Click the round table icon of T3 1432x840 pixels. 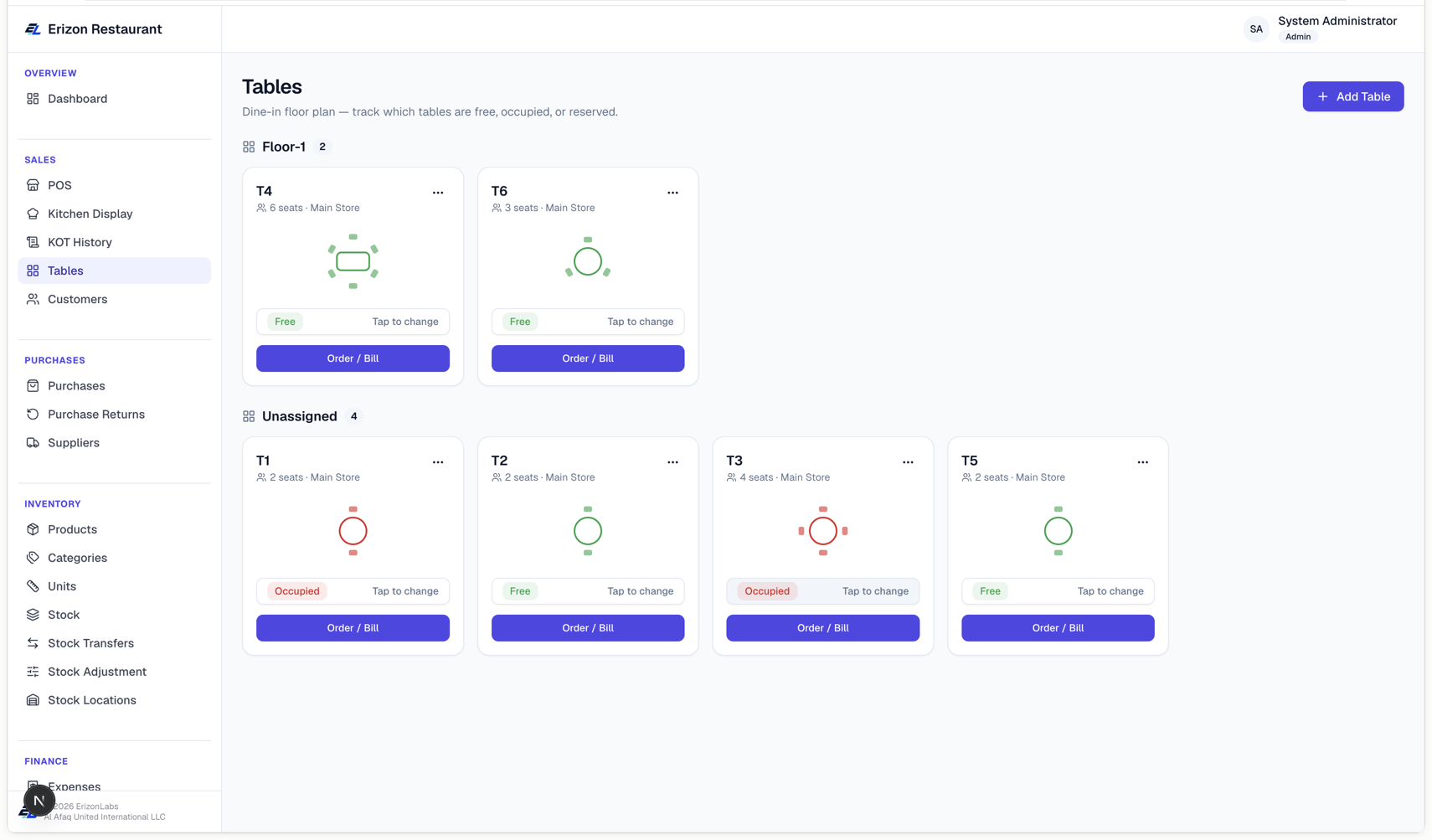(x=823, y=531)
